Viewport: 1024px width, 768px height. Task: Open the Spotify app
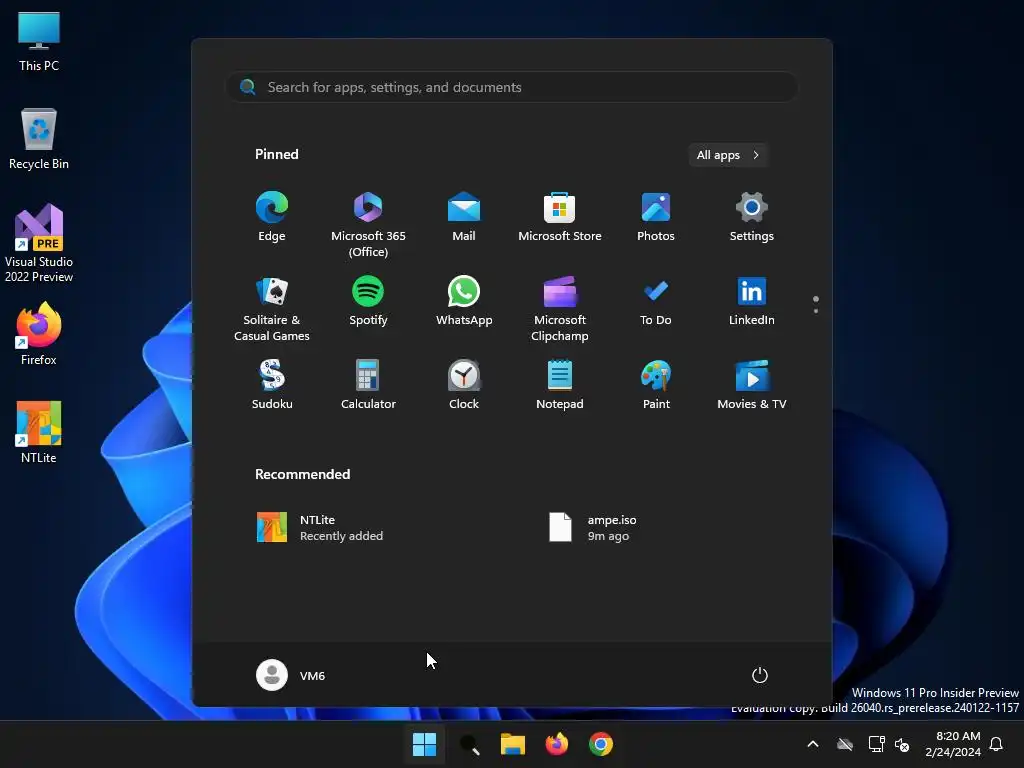point(368,301)
